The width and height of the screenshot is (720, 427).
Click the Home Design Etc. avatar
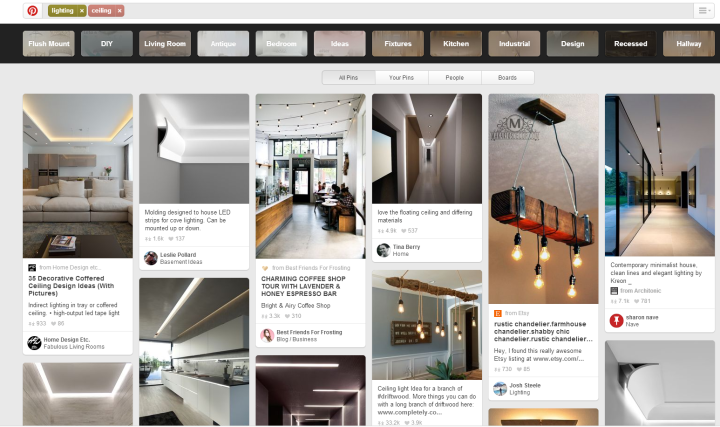coord(33,343)
